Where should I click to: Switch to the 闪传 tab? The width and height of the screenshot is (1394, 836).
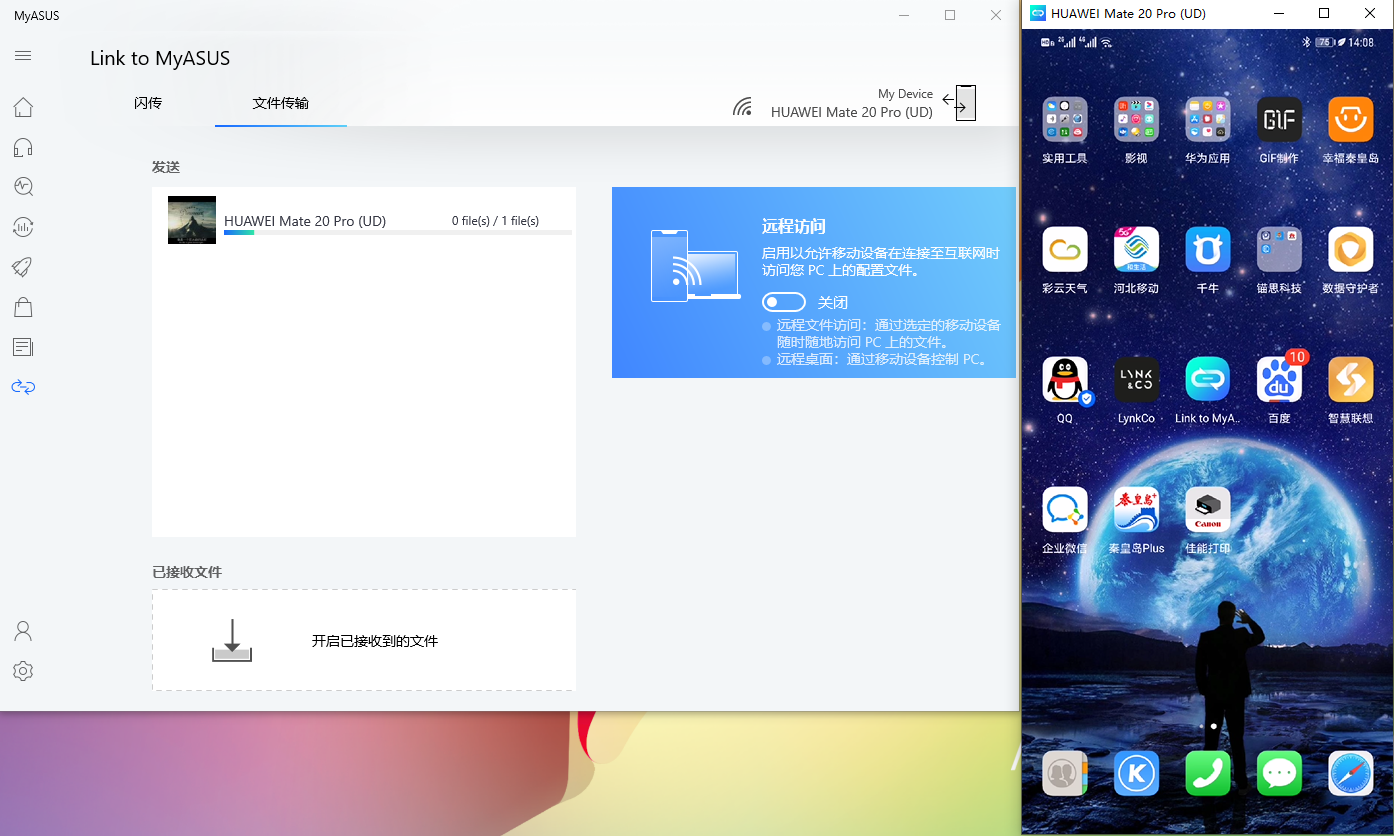[148, 103]
